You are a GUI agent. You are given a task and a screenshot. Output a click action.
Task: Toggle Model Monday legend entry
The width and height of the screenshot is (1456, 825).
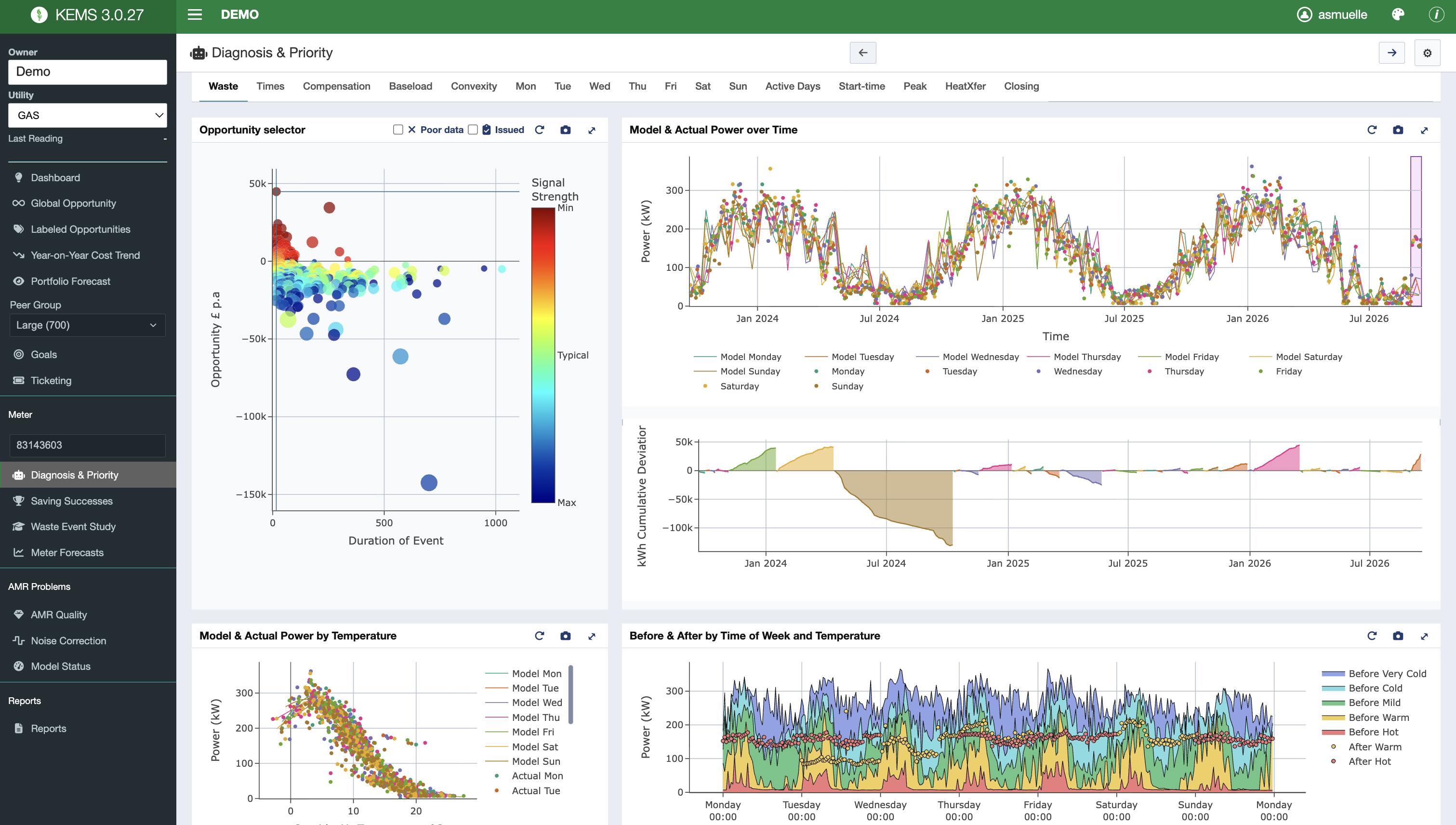click(x=737, y=357)
